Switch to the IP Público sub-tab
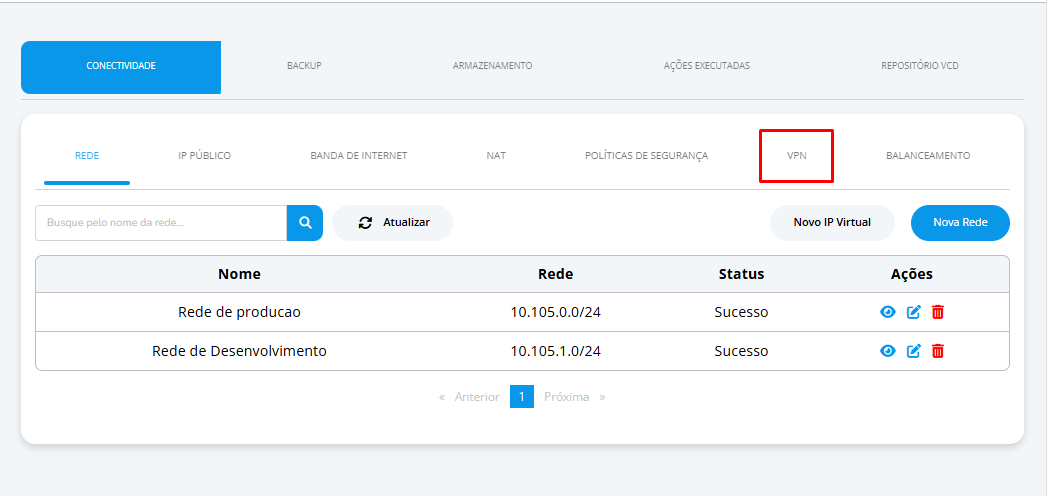 coord(205,156)
